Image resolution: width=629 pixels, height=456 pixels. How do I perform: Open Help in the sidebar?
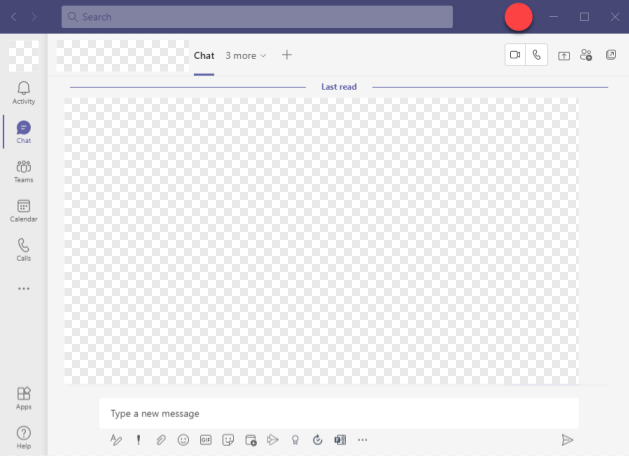(x=24, y=437)
